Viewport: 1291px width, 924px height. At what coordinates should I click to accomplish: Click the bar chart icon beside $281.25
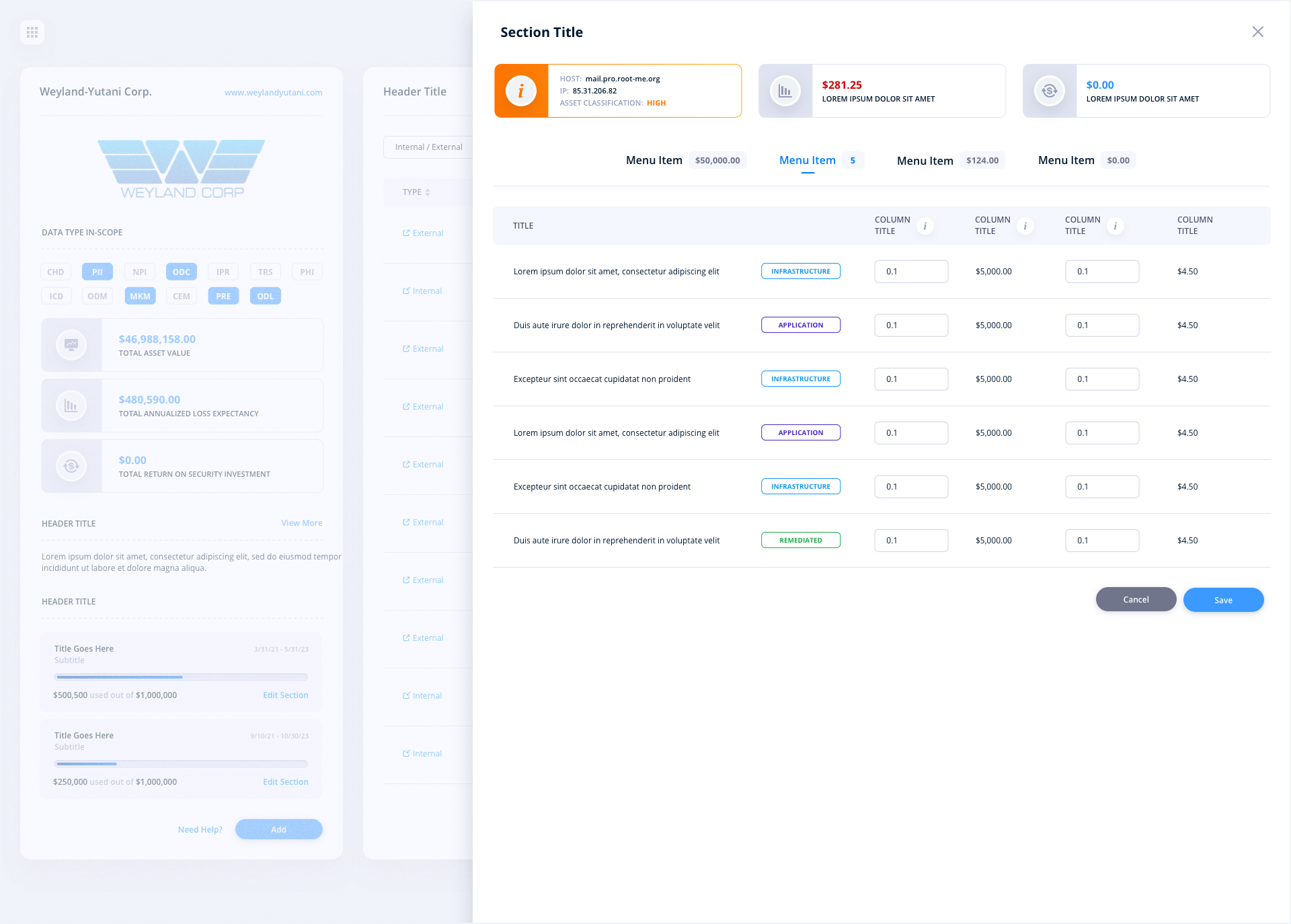point(785,91)
